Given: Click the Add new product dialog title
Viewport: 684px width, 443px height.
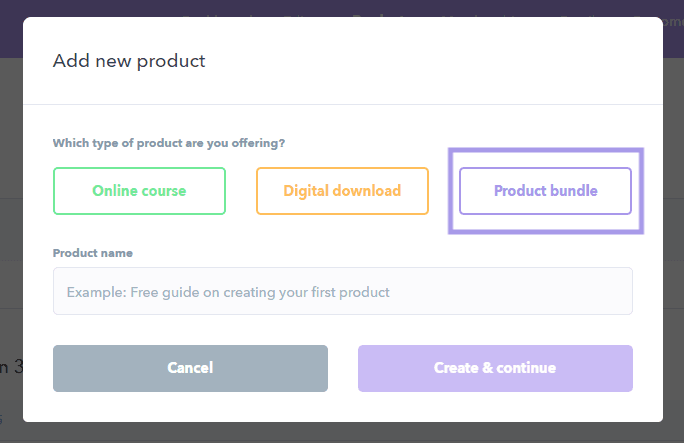Looking at the screenshot, I should click(129, 61).
